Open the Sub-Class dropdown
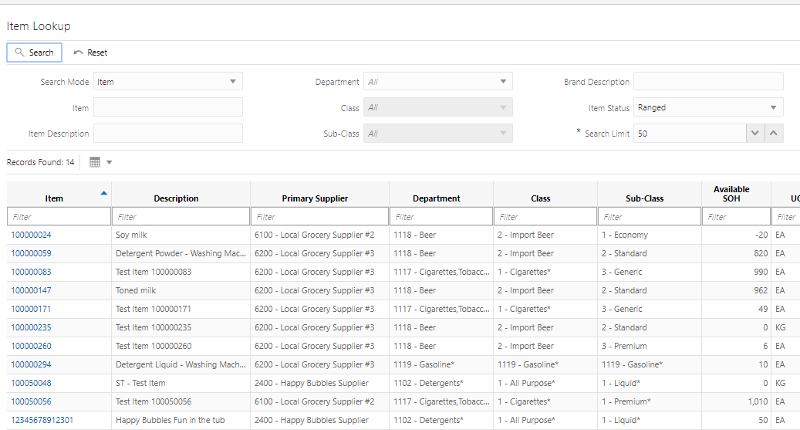 point(438,134)
